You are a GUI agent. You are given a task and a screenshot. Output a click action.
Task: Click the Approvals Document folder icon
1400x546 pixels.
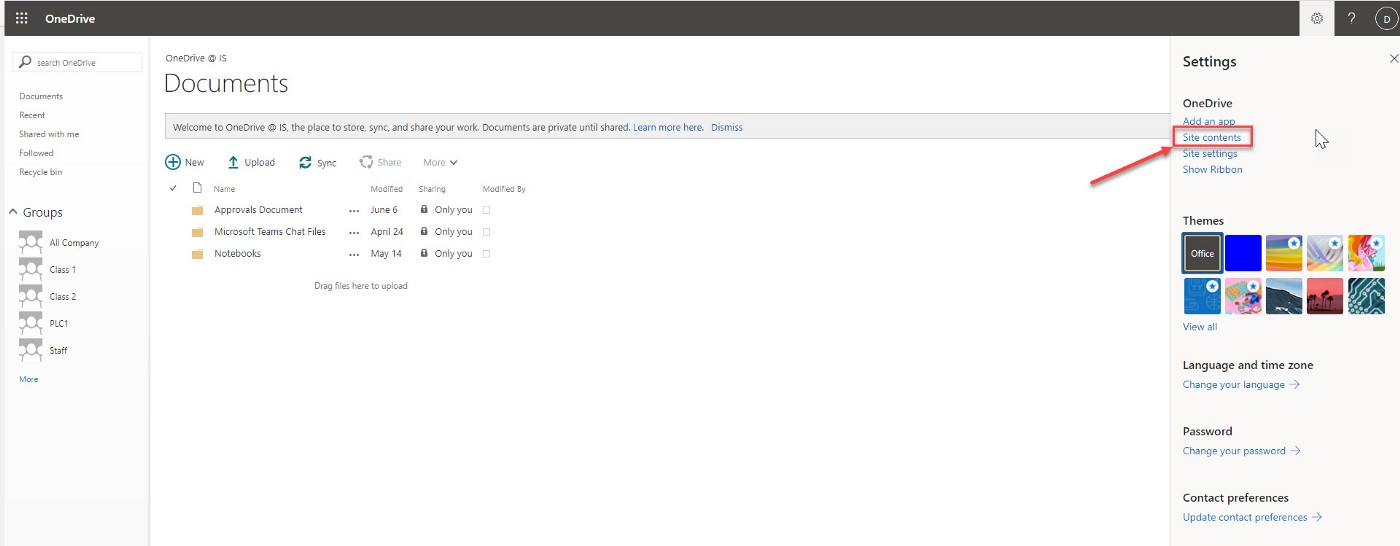(x=197, y=210)
